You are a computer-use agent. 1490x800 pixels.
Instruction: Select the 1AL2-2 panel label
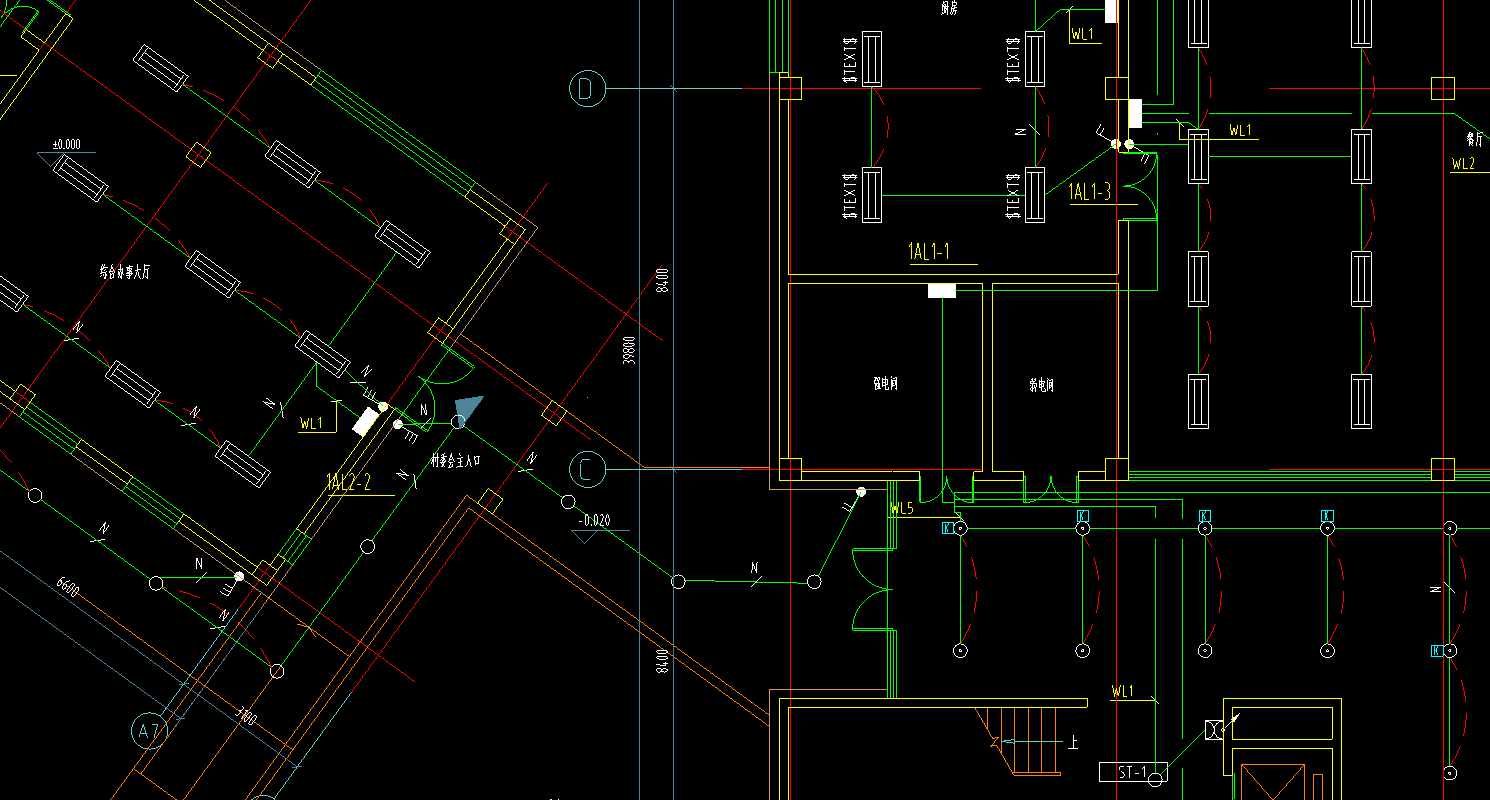pos(349,483)
